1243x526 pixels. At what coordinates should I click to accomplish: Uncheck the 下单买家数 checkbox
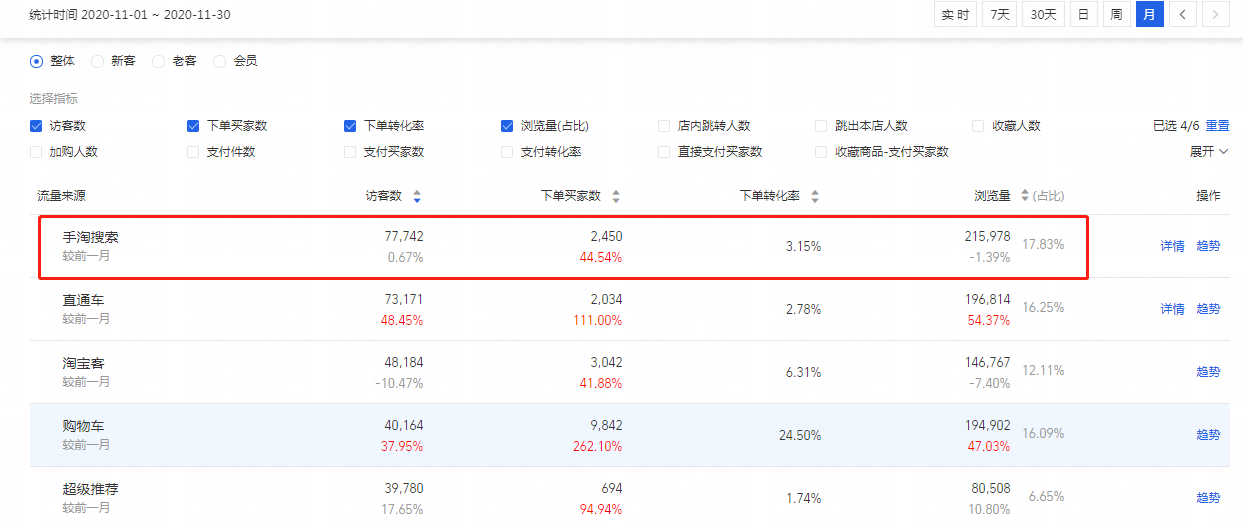coord(193,126)
